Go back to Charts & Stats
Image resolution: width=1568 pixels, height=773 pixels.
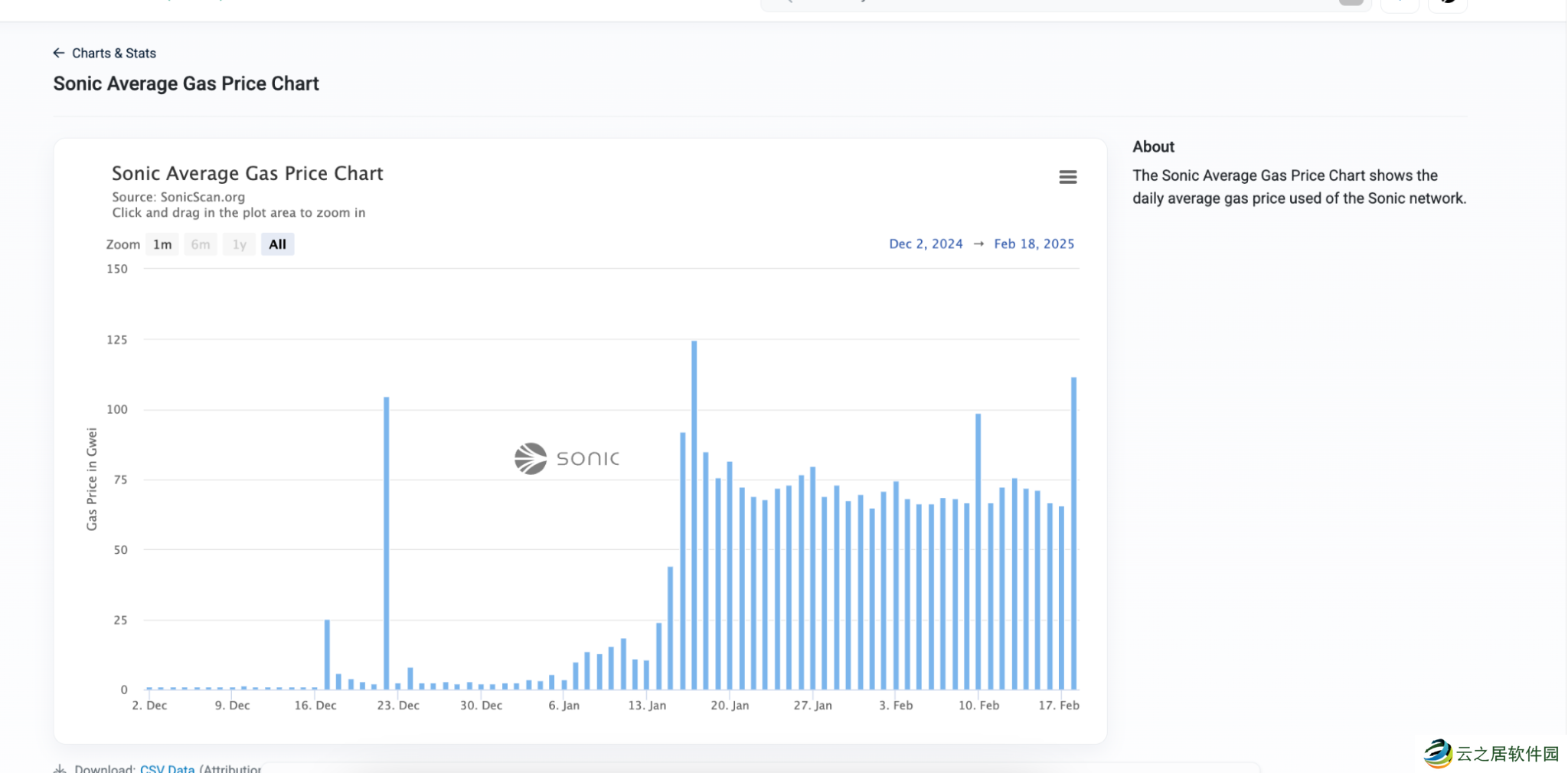pyautogui.click(x=113, y=53)
